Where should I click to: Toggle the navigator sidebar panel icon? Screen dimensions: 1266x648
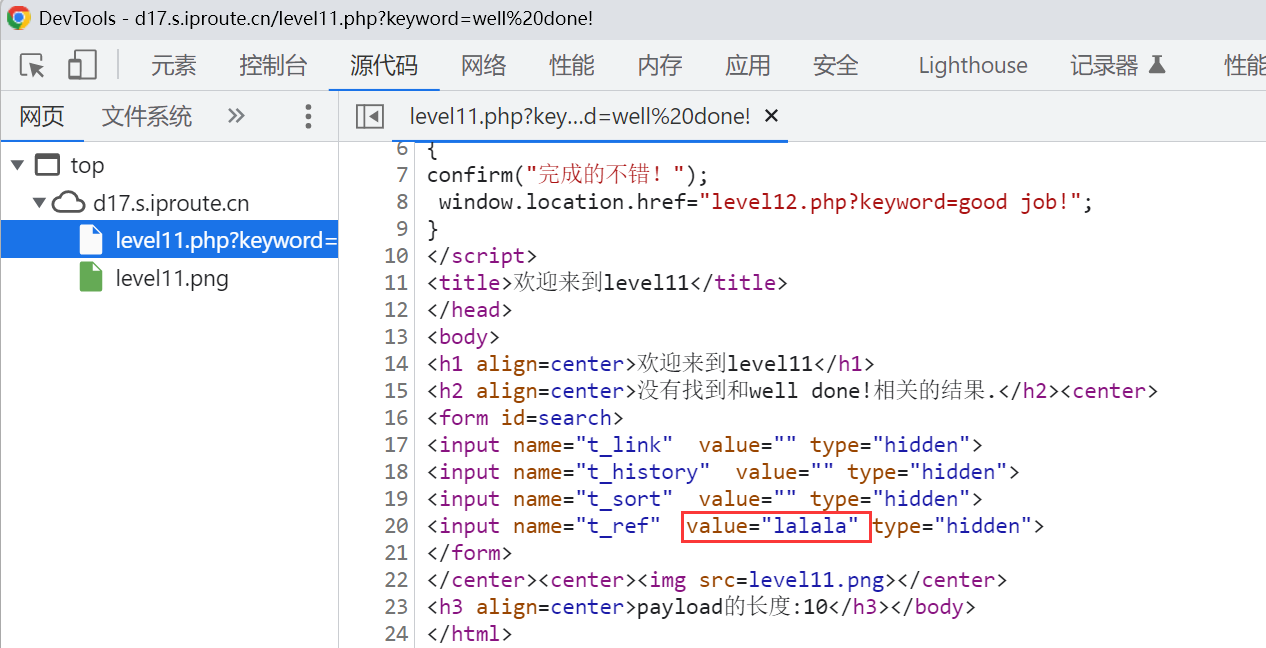coord(370,117)
